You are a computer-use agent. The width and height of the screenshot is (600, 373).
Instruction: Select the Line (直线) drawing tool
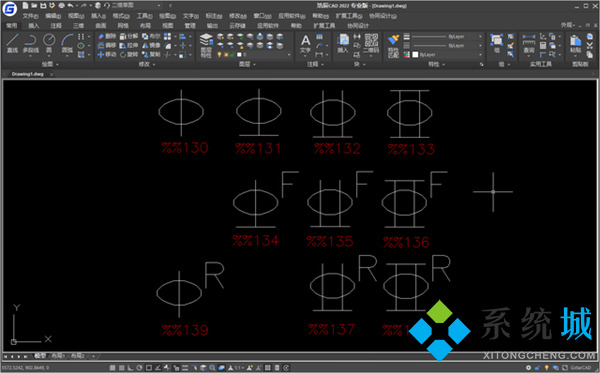[x=12, y=44]
